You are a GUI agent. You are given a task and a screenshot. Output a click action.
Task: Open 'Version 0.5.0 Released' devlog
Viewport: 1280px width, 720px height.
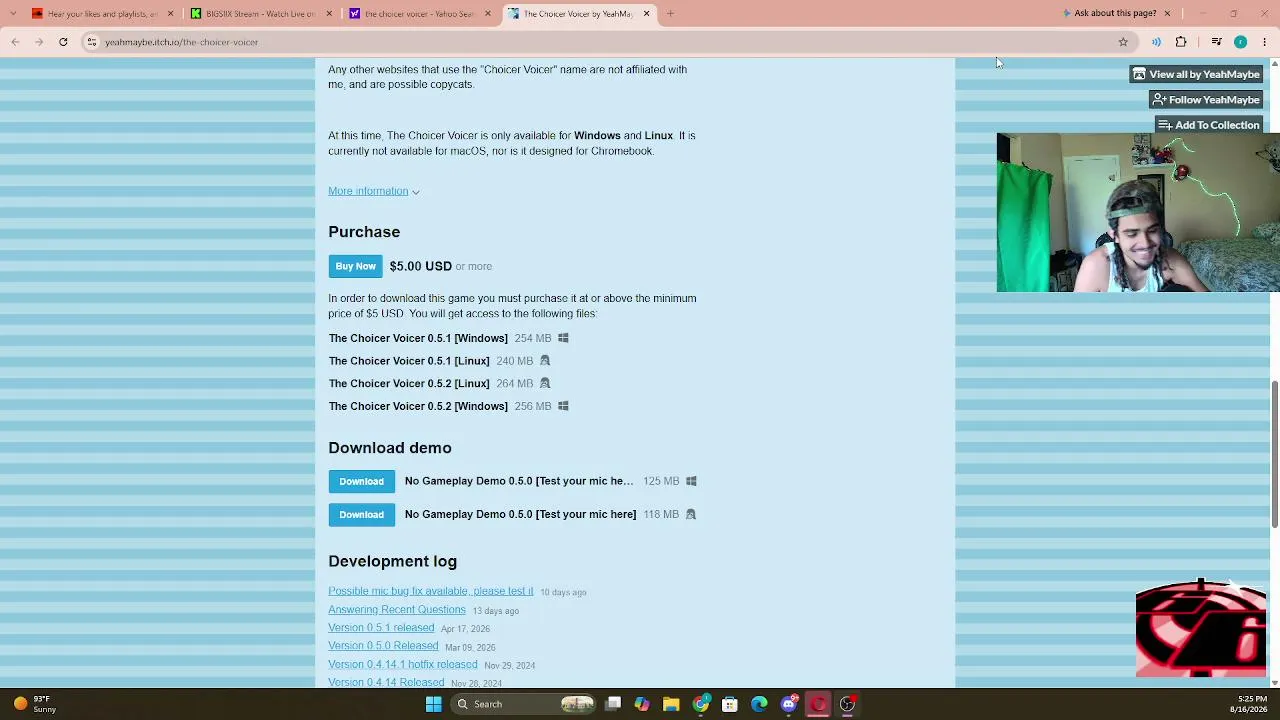383,646
